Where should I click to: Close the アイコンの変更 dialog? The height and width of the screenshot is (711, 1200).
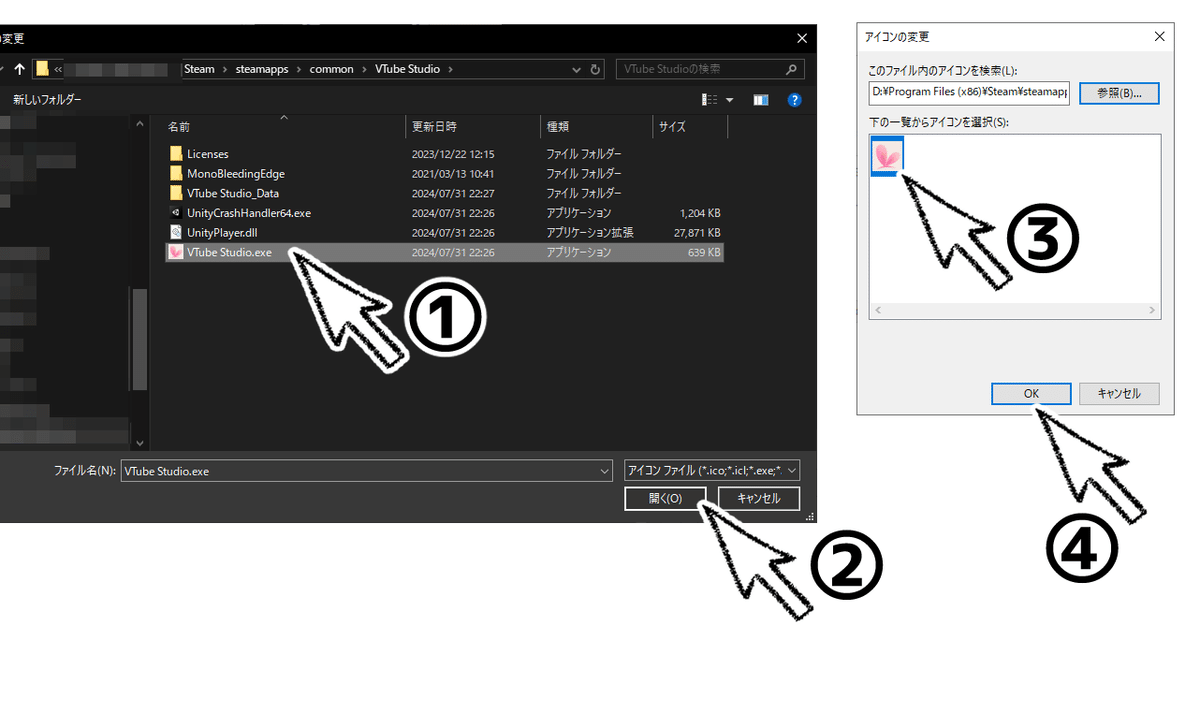coord(1159,36)
